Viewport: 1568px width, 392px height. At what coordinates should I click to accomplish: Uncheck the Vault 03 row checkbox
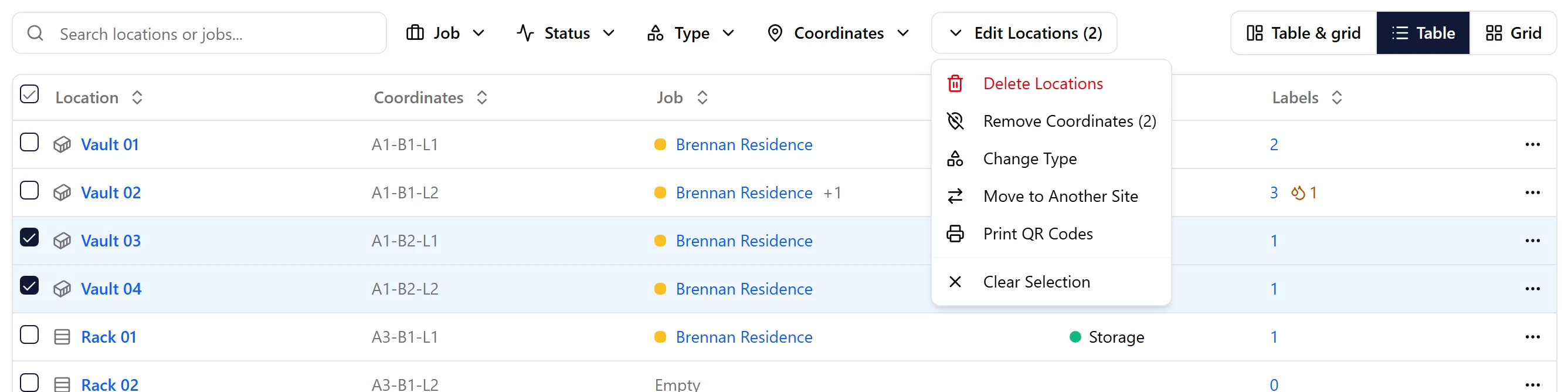click(x=29, y=238)
